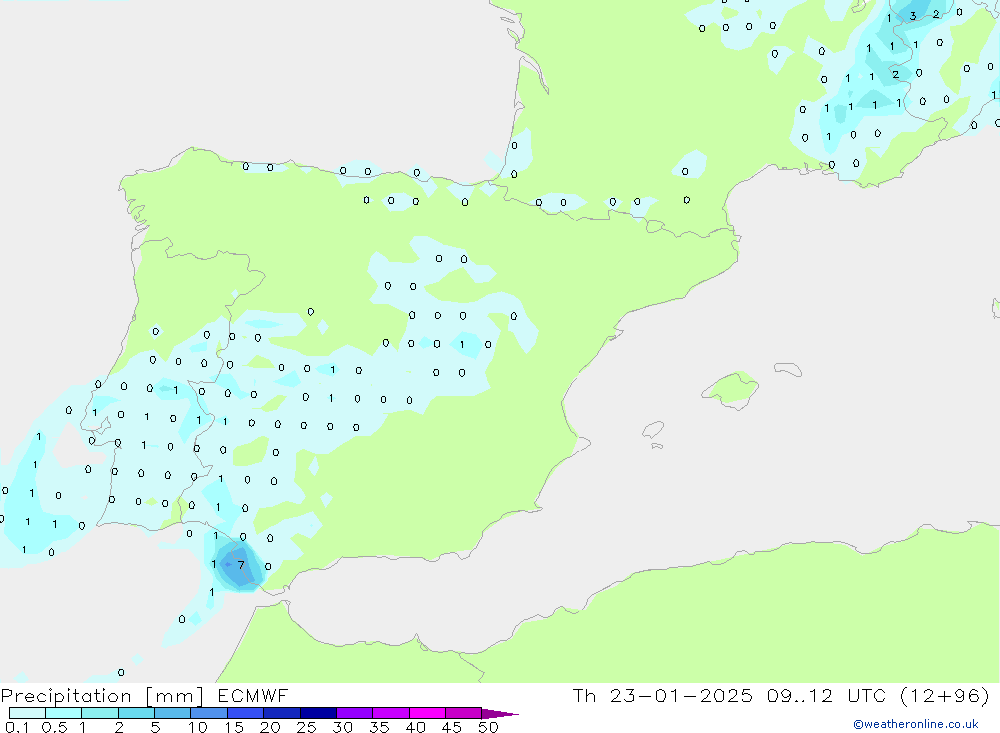This screenshot has height=733, width=1000.
Task: Pick the 35–40 mm violet legend swatch
Action: click(x=391, y=713)
